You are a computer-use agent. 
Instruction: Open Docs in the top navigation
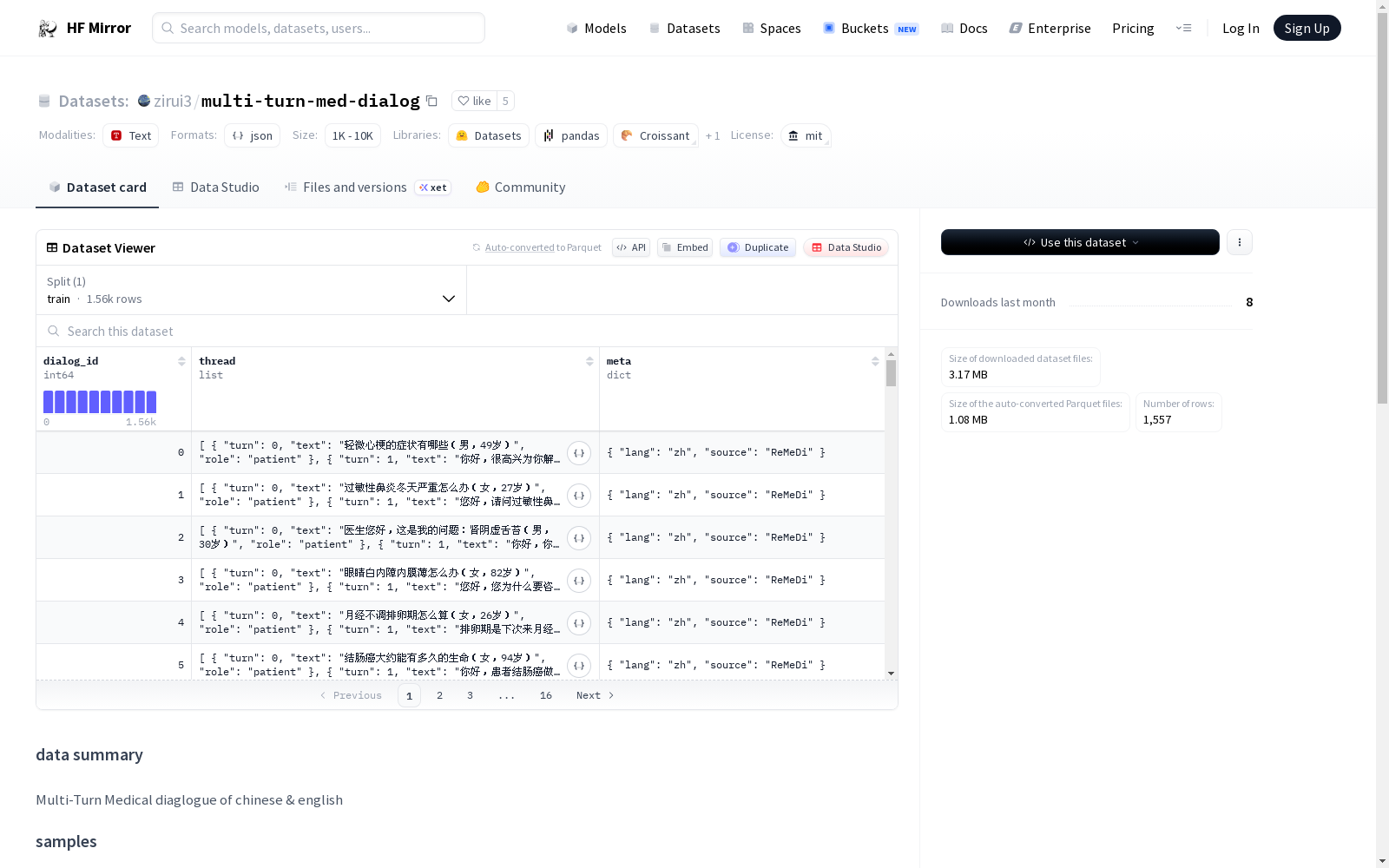(x=964, y=29)
